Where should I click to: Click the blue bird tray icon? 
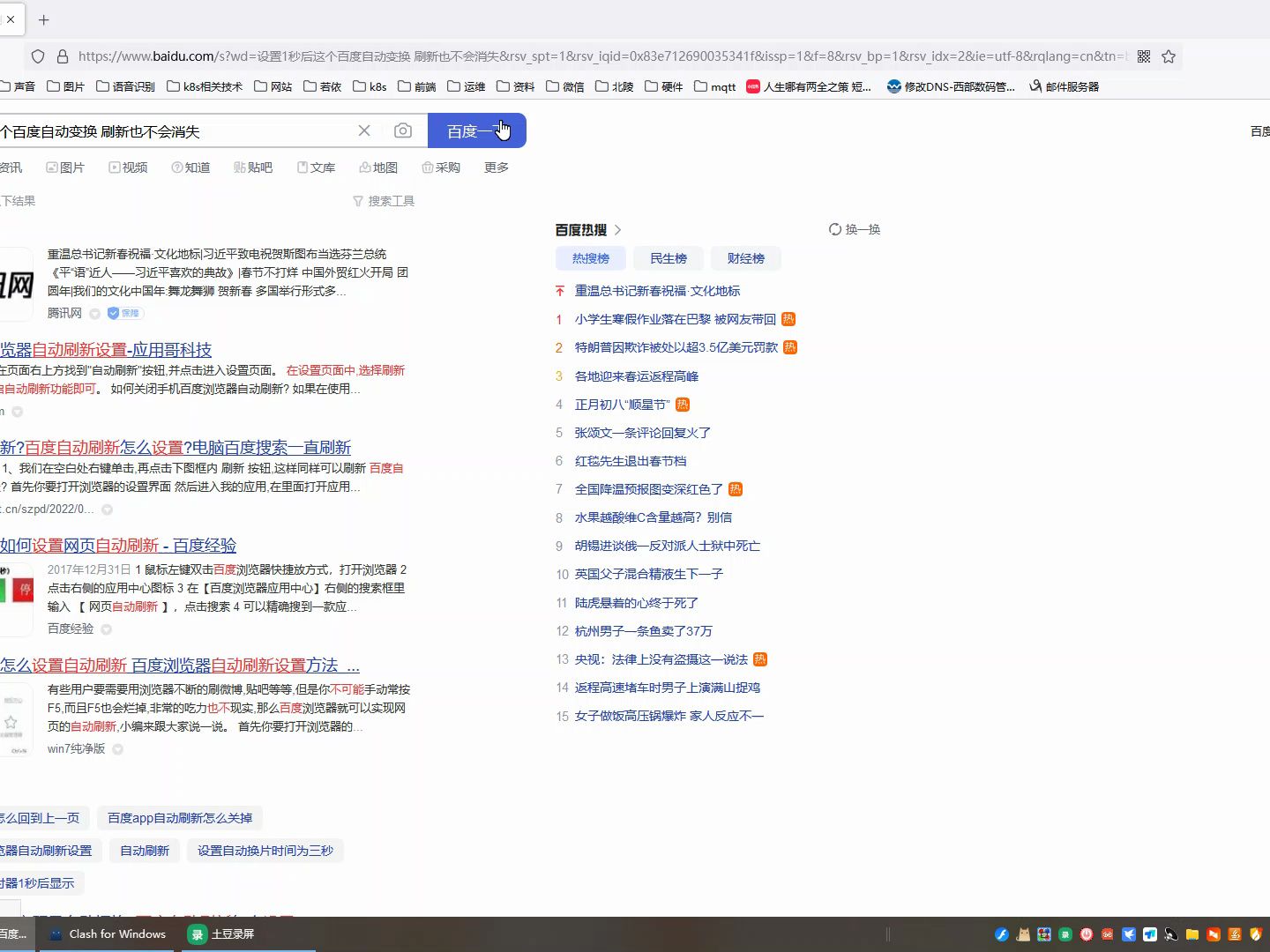(1129, 934)
